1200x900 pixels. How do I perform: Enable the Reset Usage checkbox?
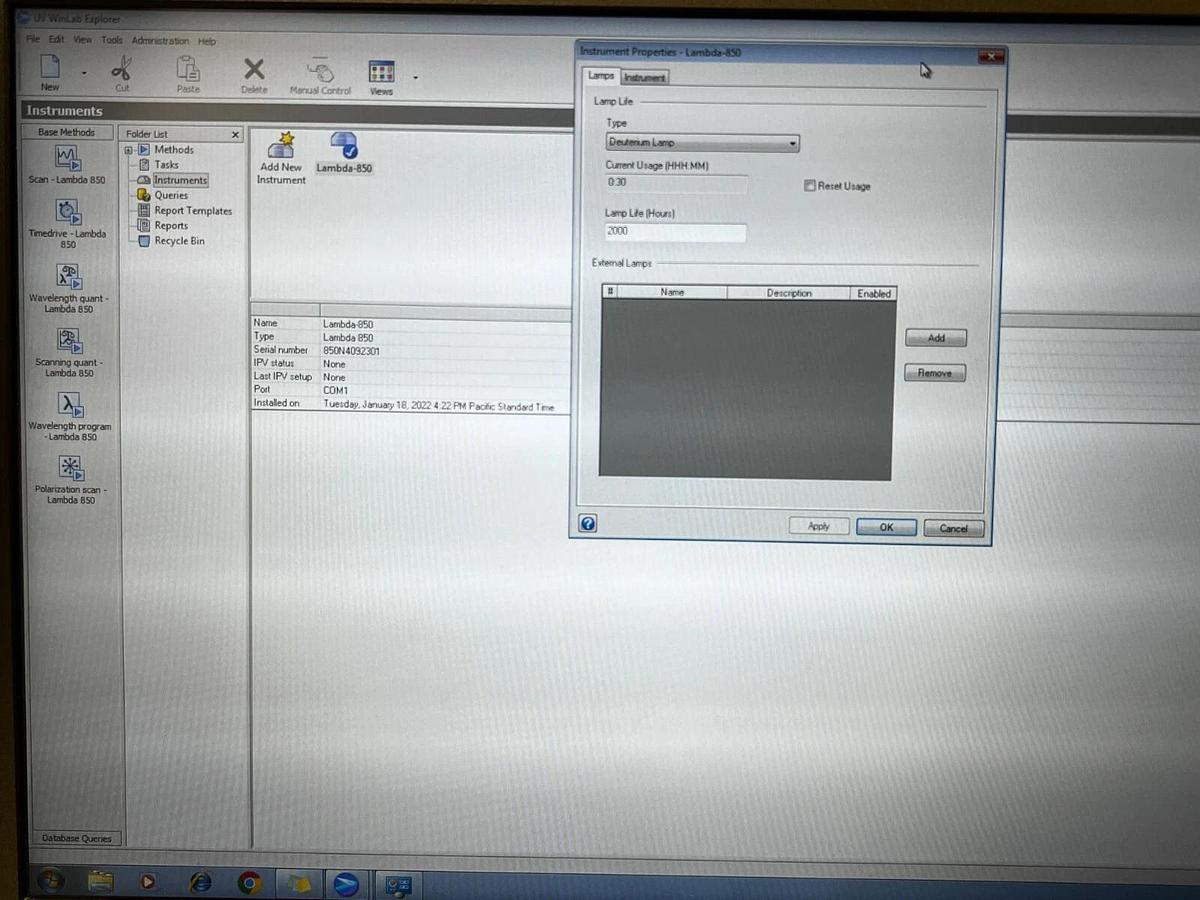pyautogui.click(x=810, y=186)
